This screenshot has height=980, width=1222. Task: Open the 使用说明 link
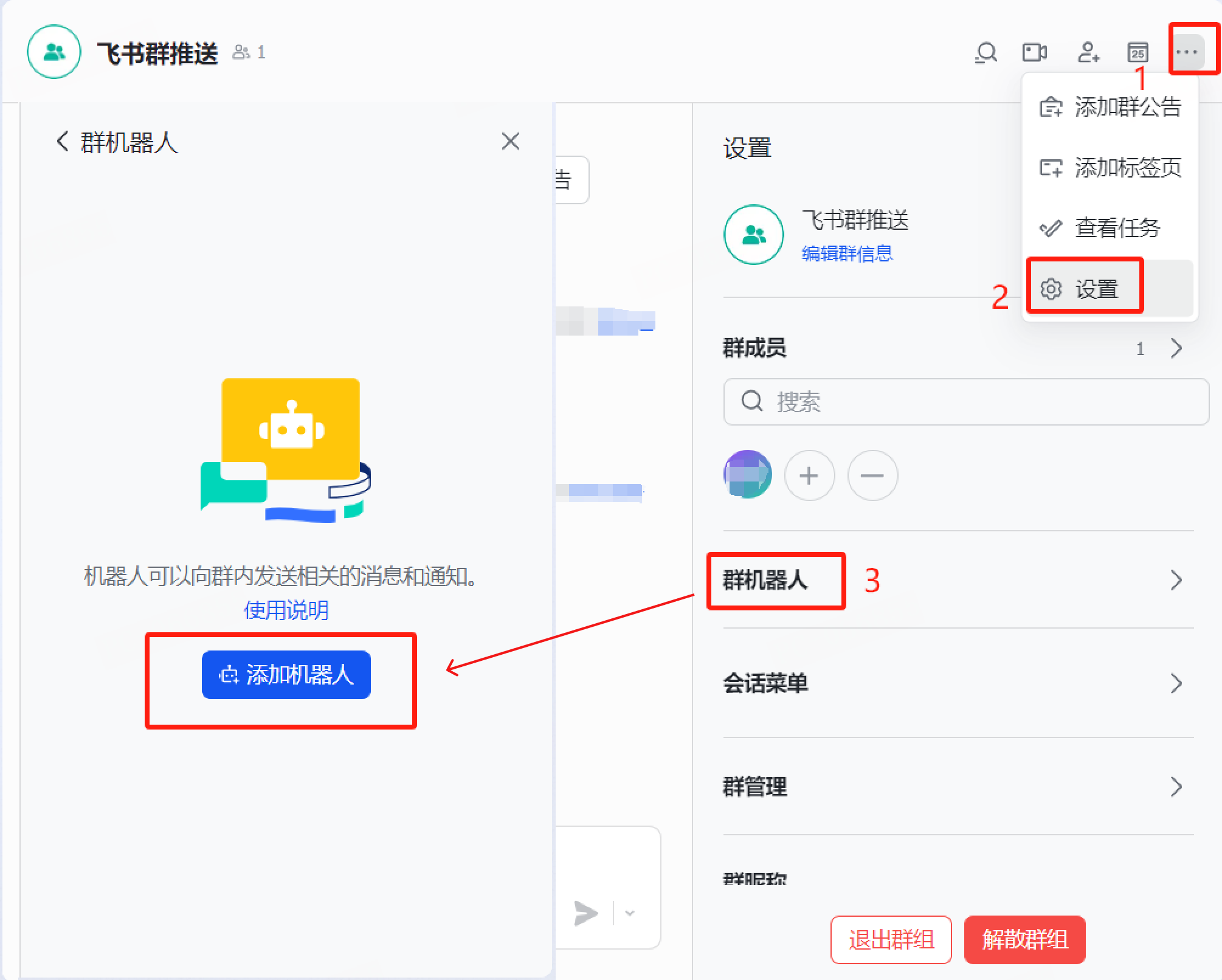point(286,610)
